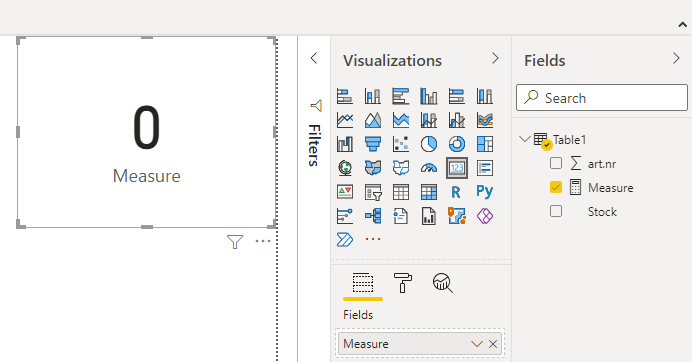
Task: Select the 100% stacked bar chart visual
Action: pos(456,96)
